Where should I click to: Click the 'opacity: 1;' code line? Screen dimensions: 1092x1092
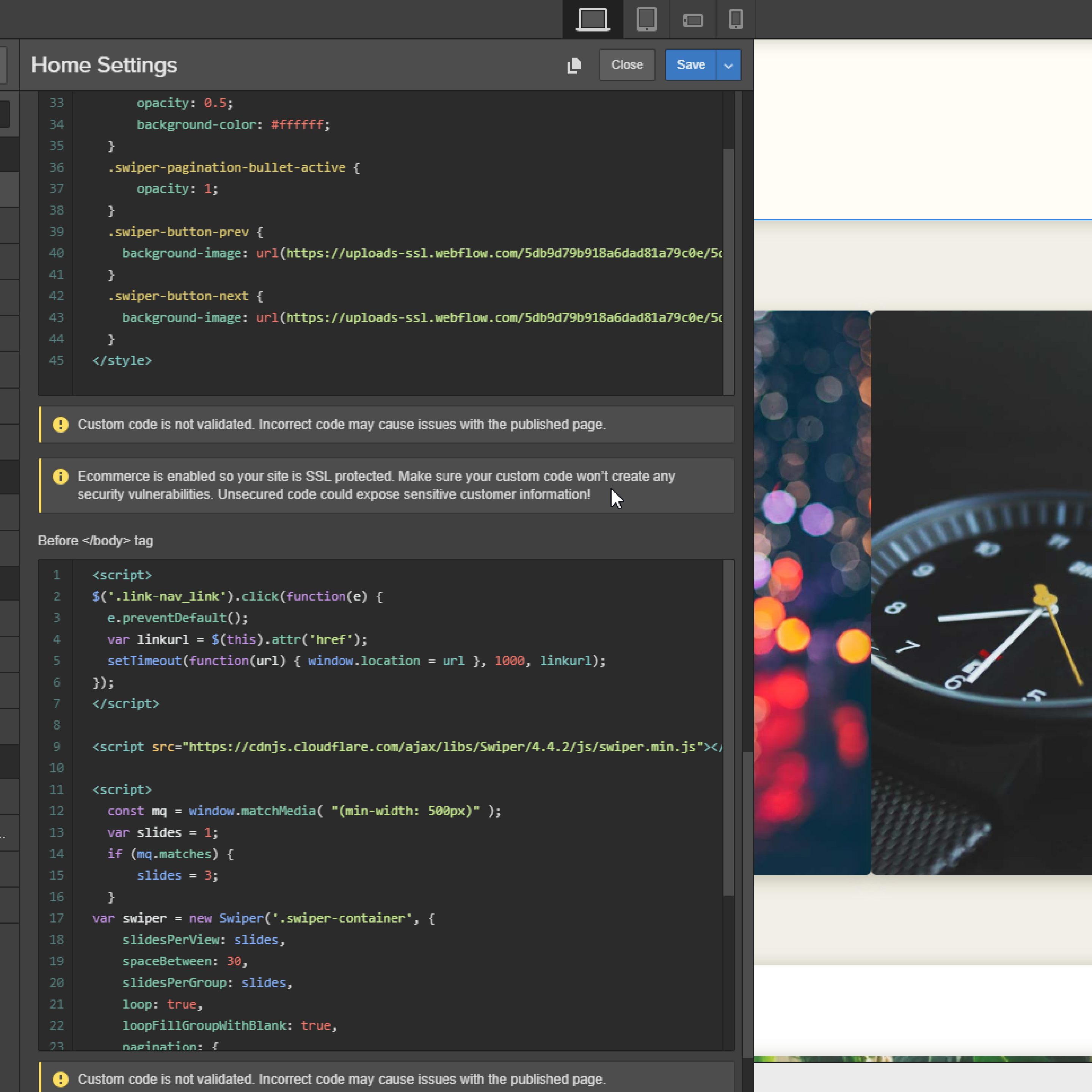tap(177, 189)
